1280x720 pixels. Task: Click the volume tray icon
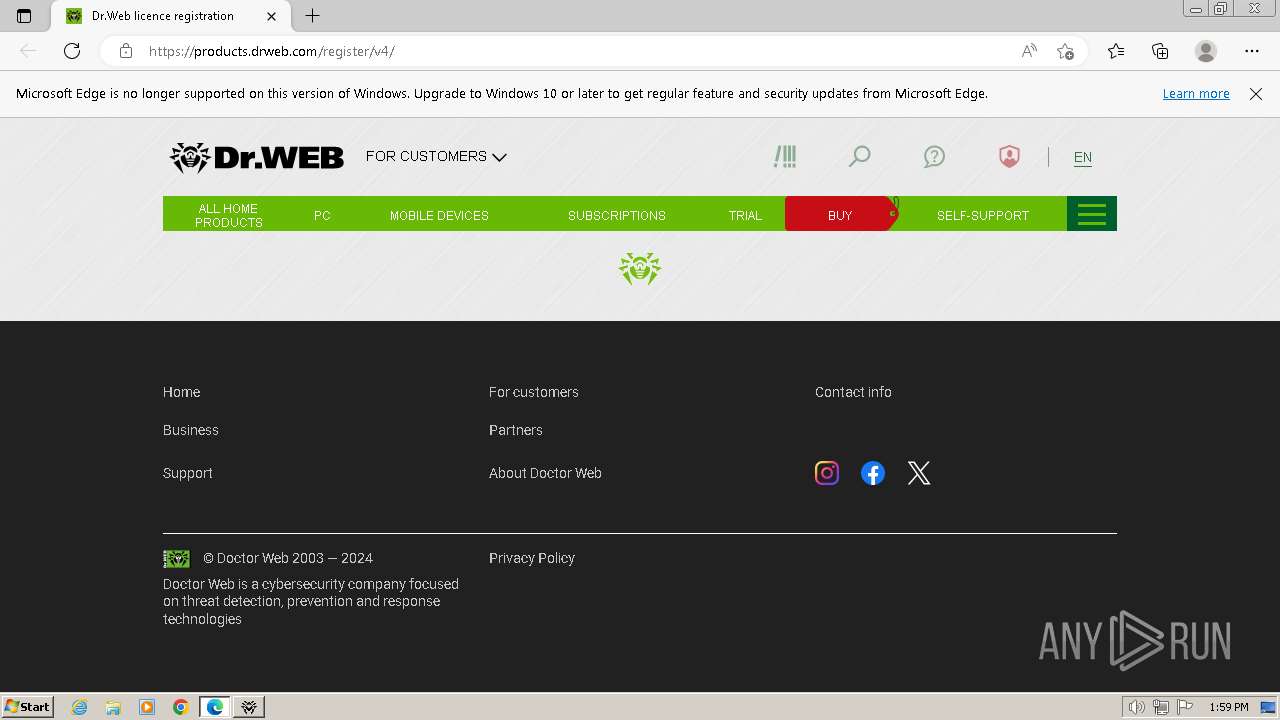1137,707
